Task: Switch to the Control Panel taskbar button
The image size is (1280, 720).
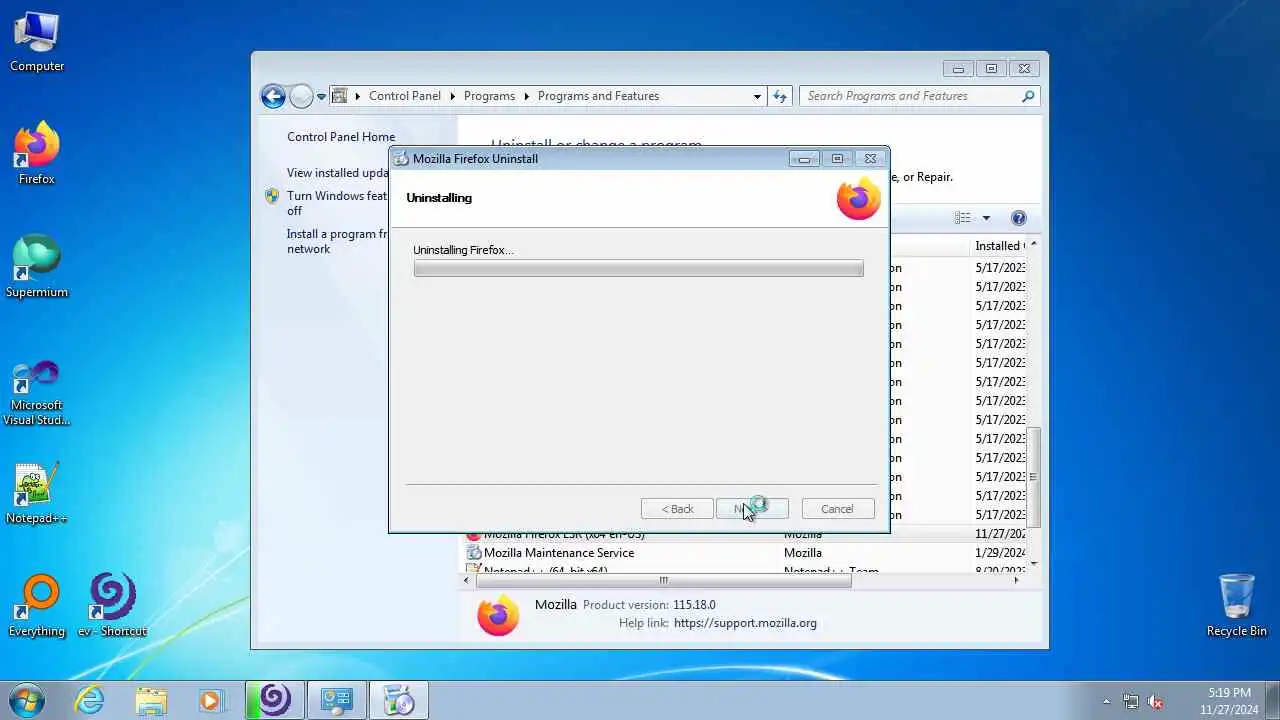Action: point(336,700)
